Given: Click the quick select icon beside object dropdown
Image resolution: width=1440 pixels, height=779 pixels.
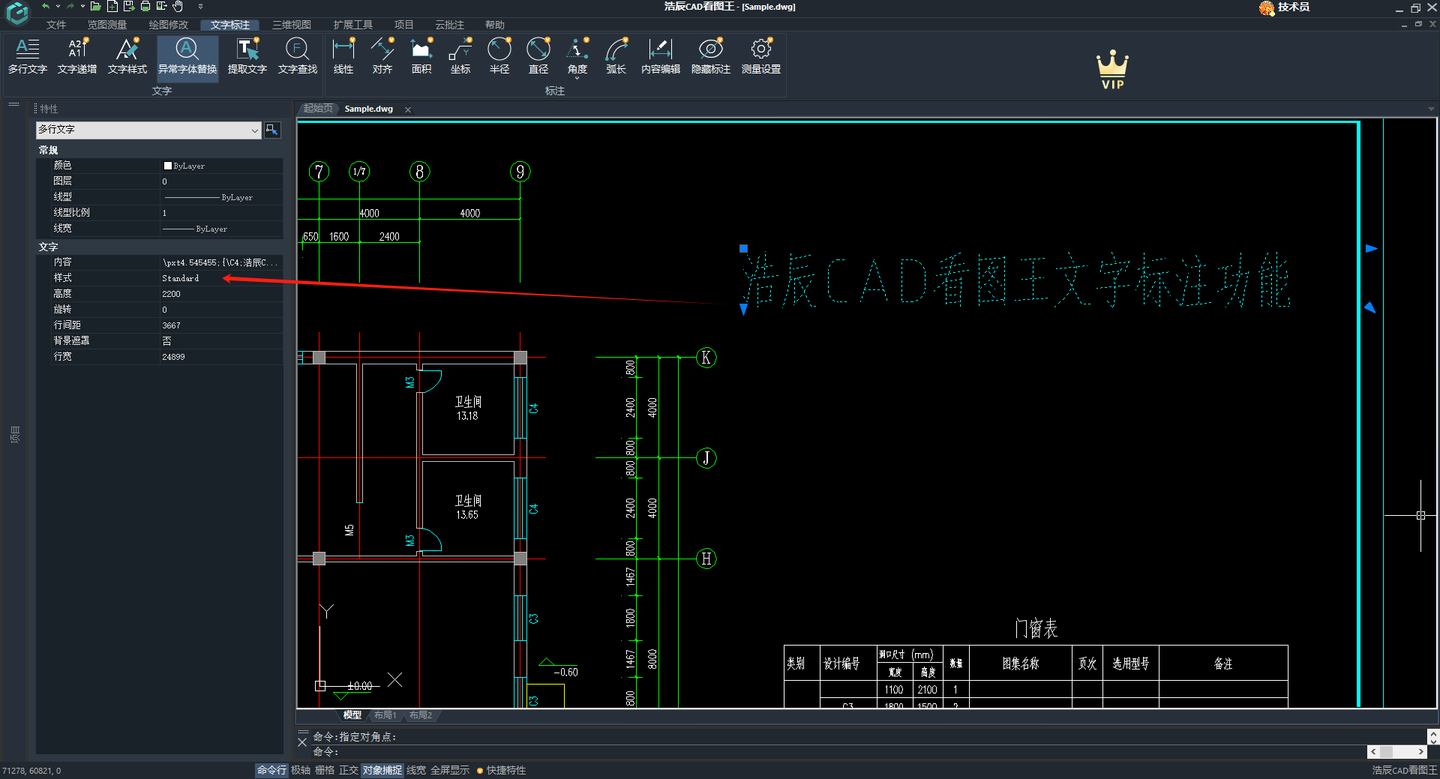Looking at the screenshot, I should (x=272, y=130).
